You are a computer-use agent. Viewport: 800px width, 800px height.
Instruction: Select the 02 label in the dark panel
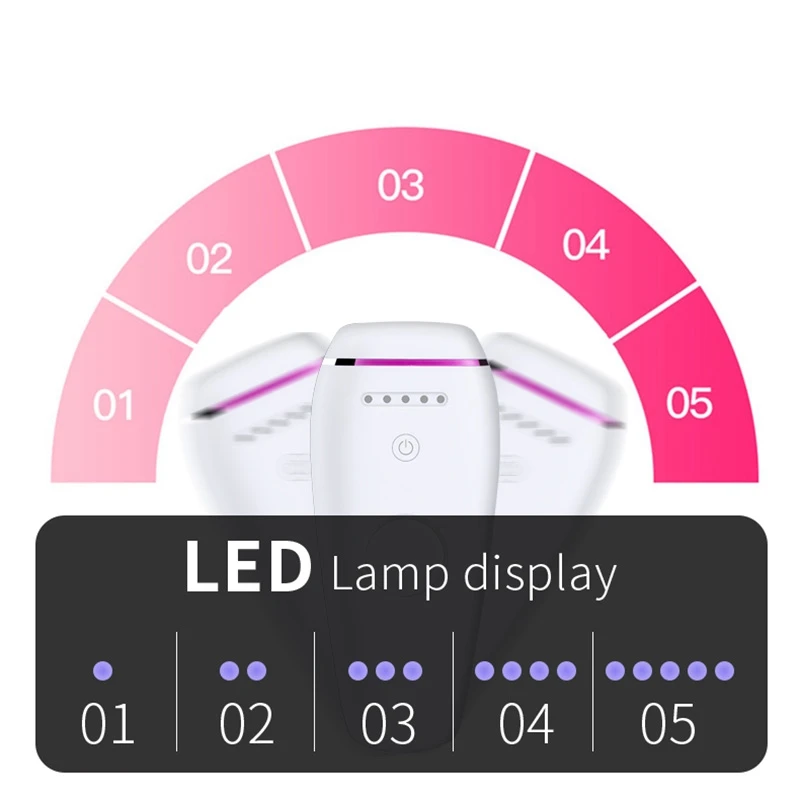[x=247, y=723]
